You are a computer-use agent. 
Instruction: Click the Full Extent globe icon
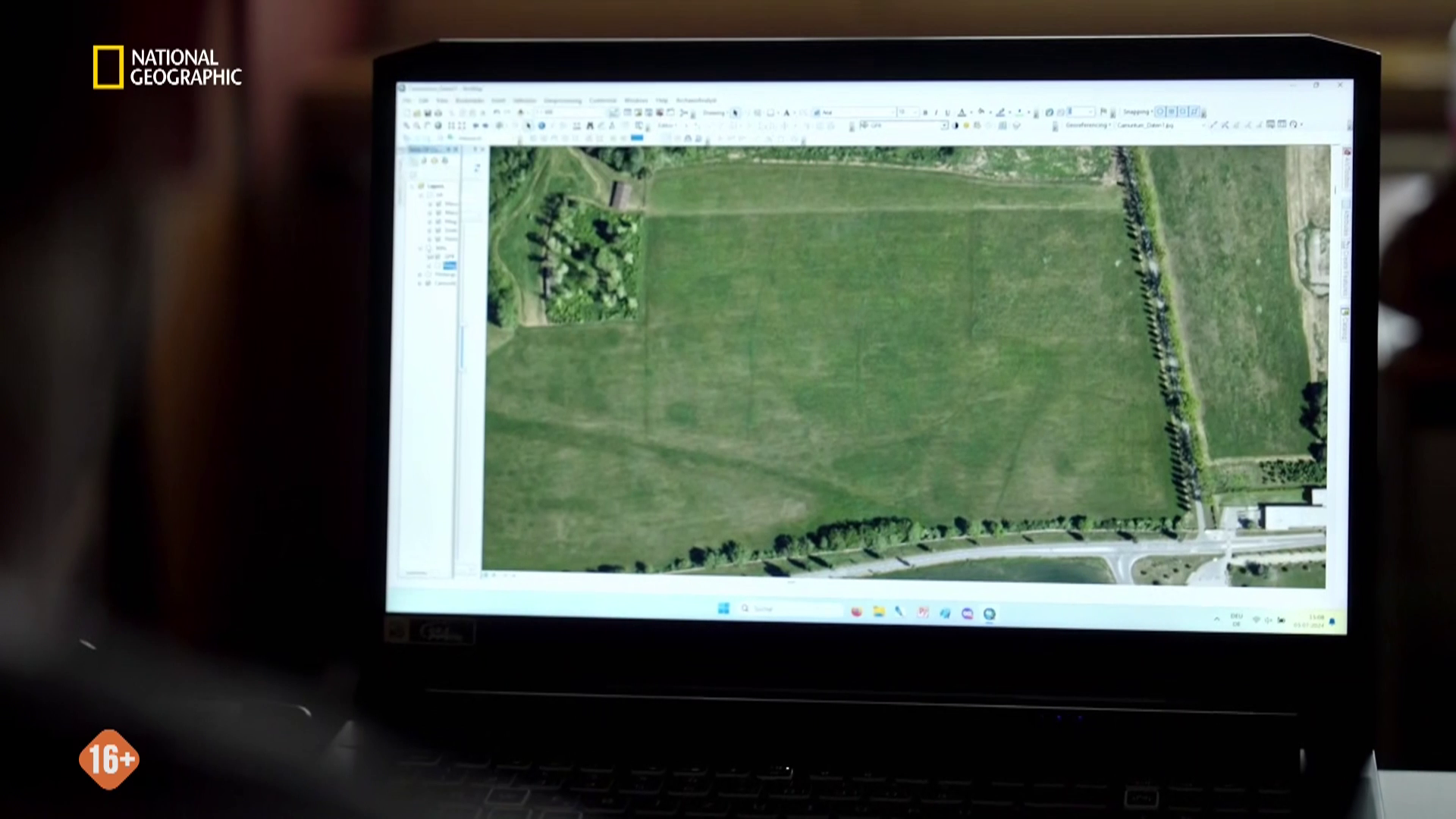(438, 126)
